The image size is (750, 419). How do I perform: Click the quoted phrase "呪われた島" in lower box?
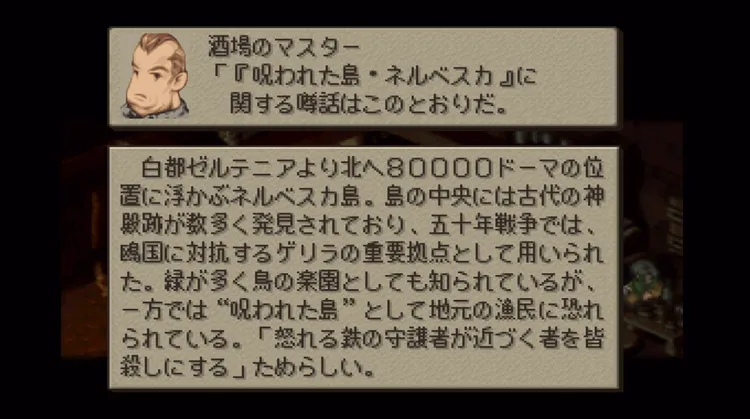click(x=287, y=310)
